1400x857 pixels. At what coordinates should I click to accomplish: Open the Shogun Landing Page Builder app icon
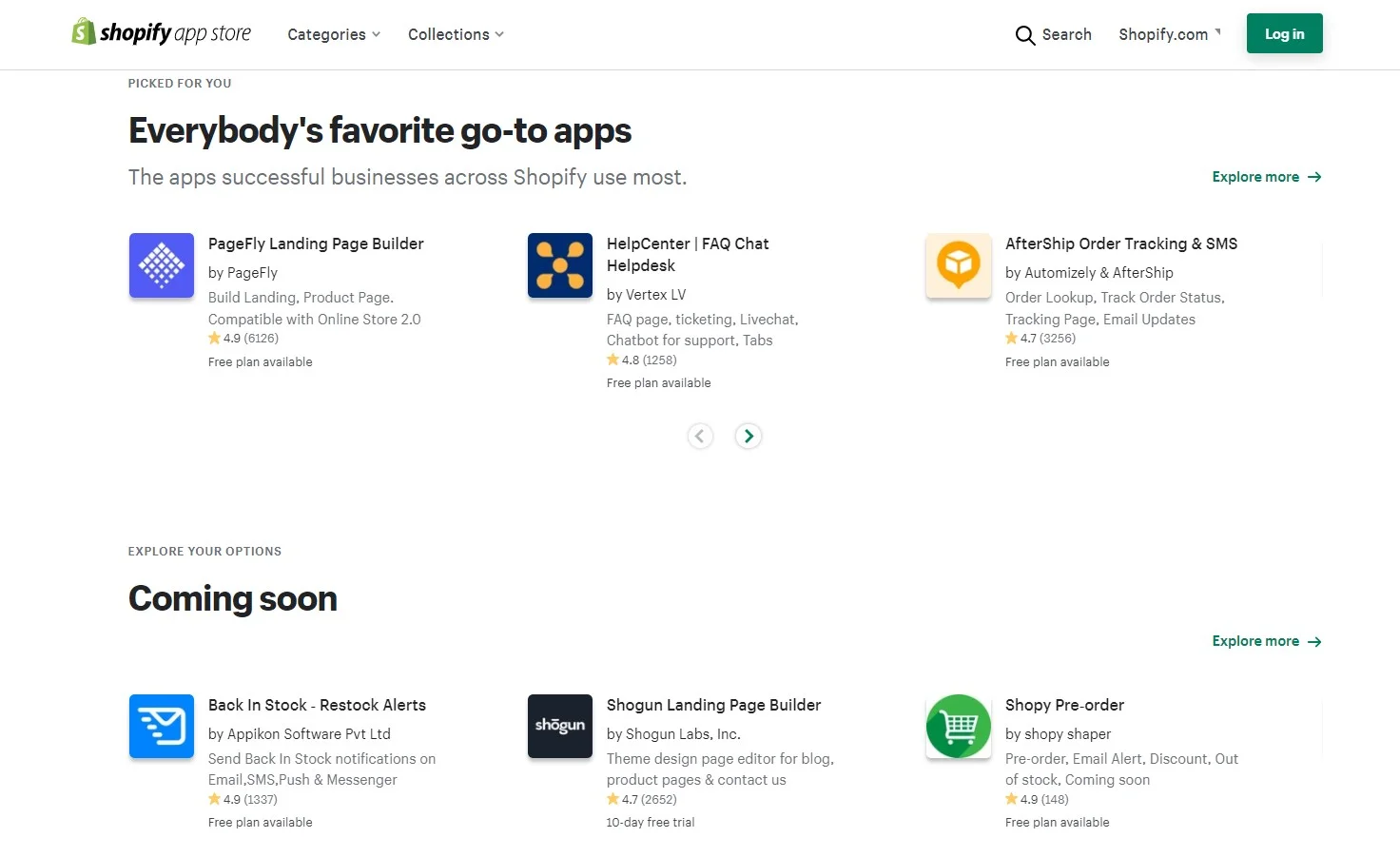559,726
